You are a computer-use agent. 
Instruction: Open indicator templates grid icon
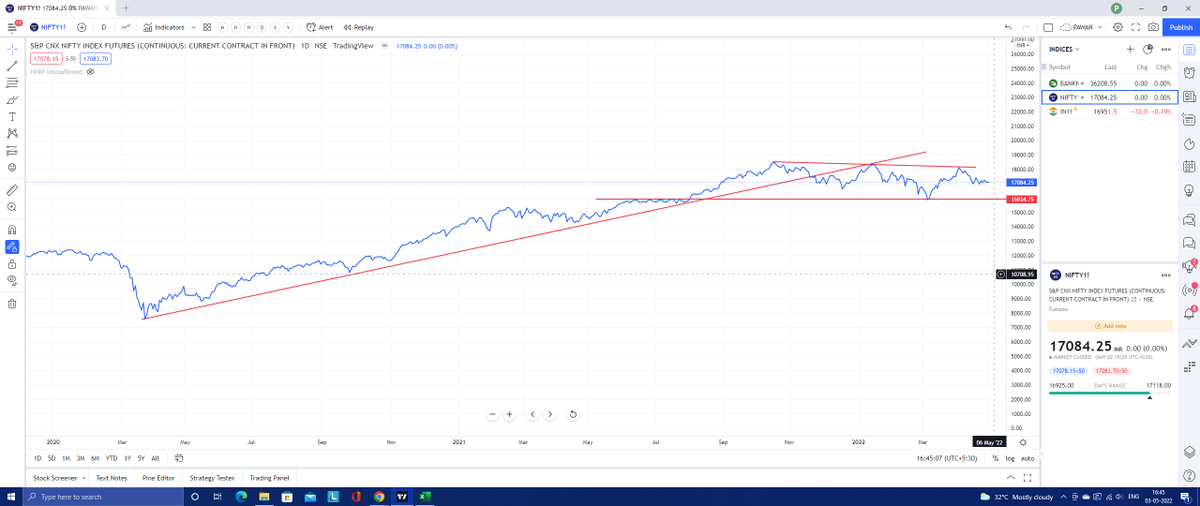207,27
